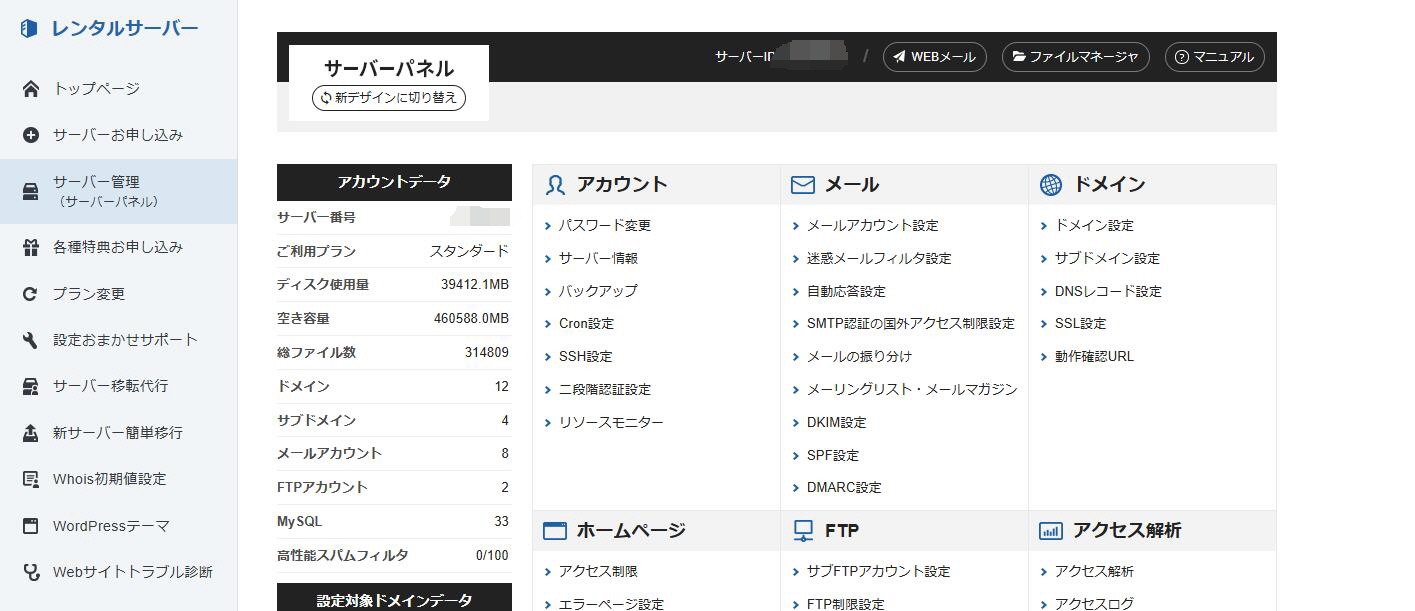Open サブFTPアカウント設定 link
The image size is (1415, 611).
tap(878, 572)
